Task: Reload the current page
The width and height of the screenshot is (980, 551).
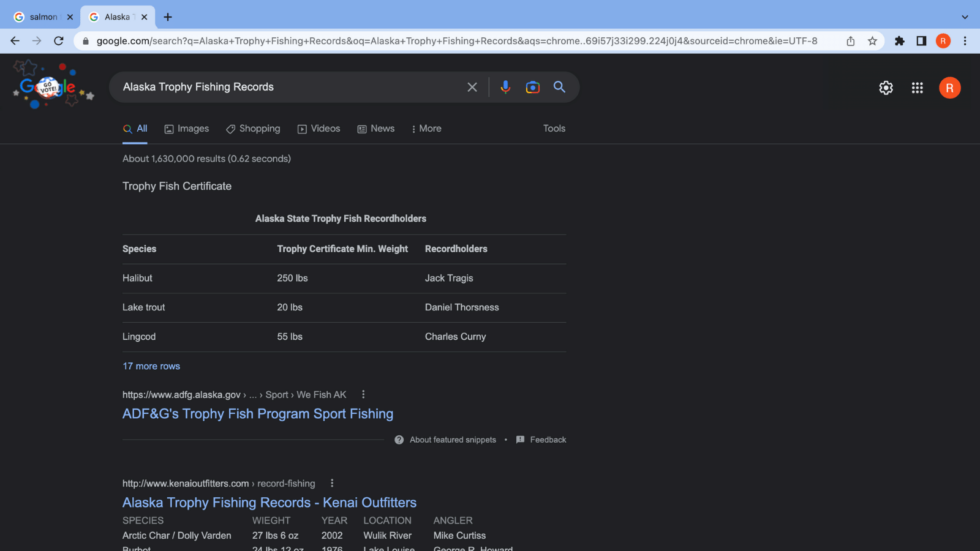Action: (x=59, y=41)
